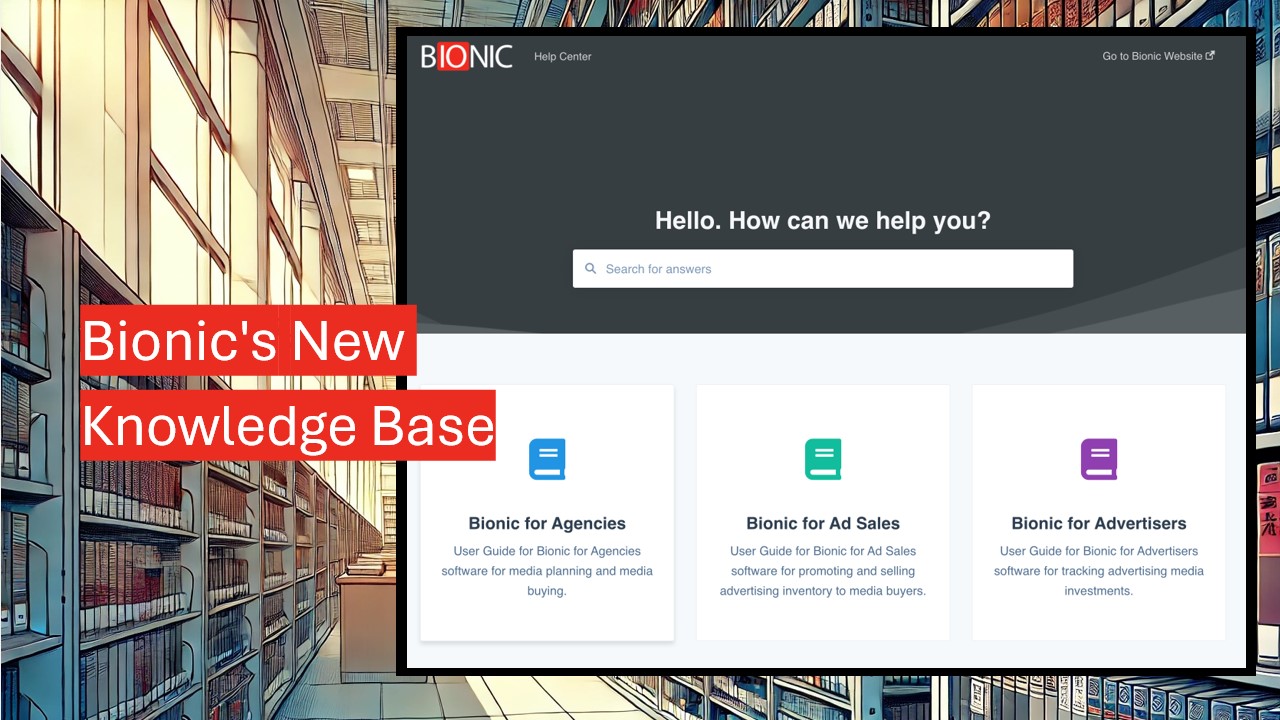Viewport: 1280px width, 720px height.
Task: Open the Bionic for Agencies title link
Action: [x=547, y=523]
